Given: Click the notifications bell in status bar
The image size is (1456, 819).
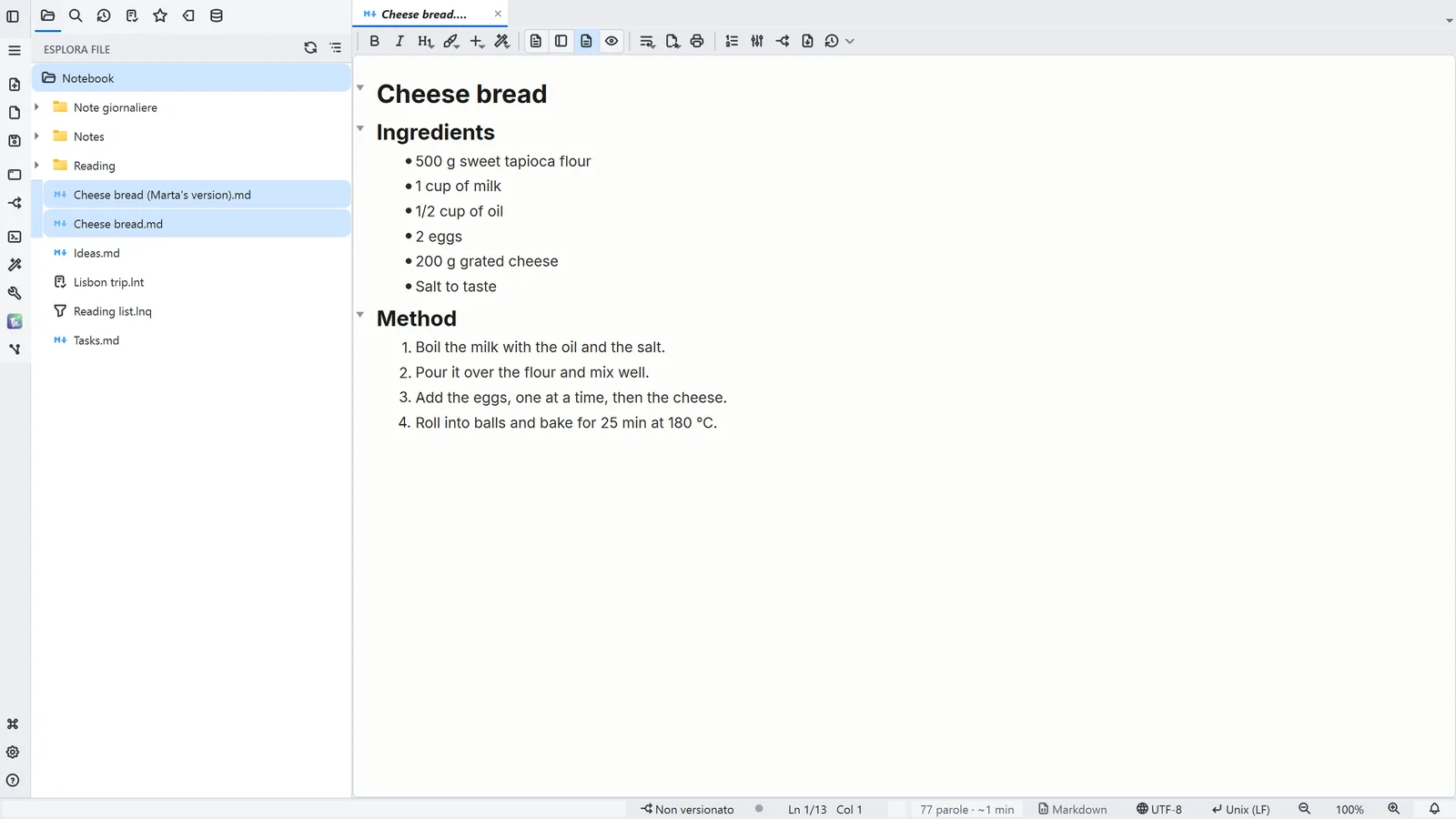Looking at the screenshot, I should tap(1434, 809).
